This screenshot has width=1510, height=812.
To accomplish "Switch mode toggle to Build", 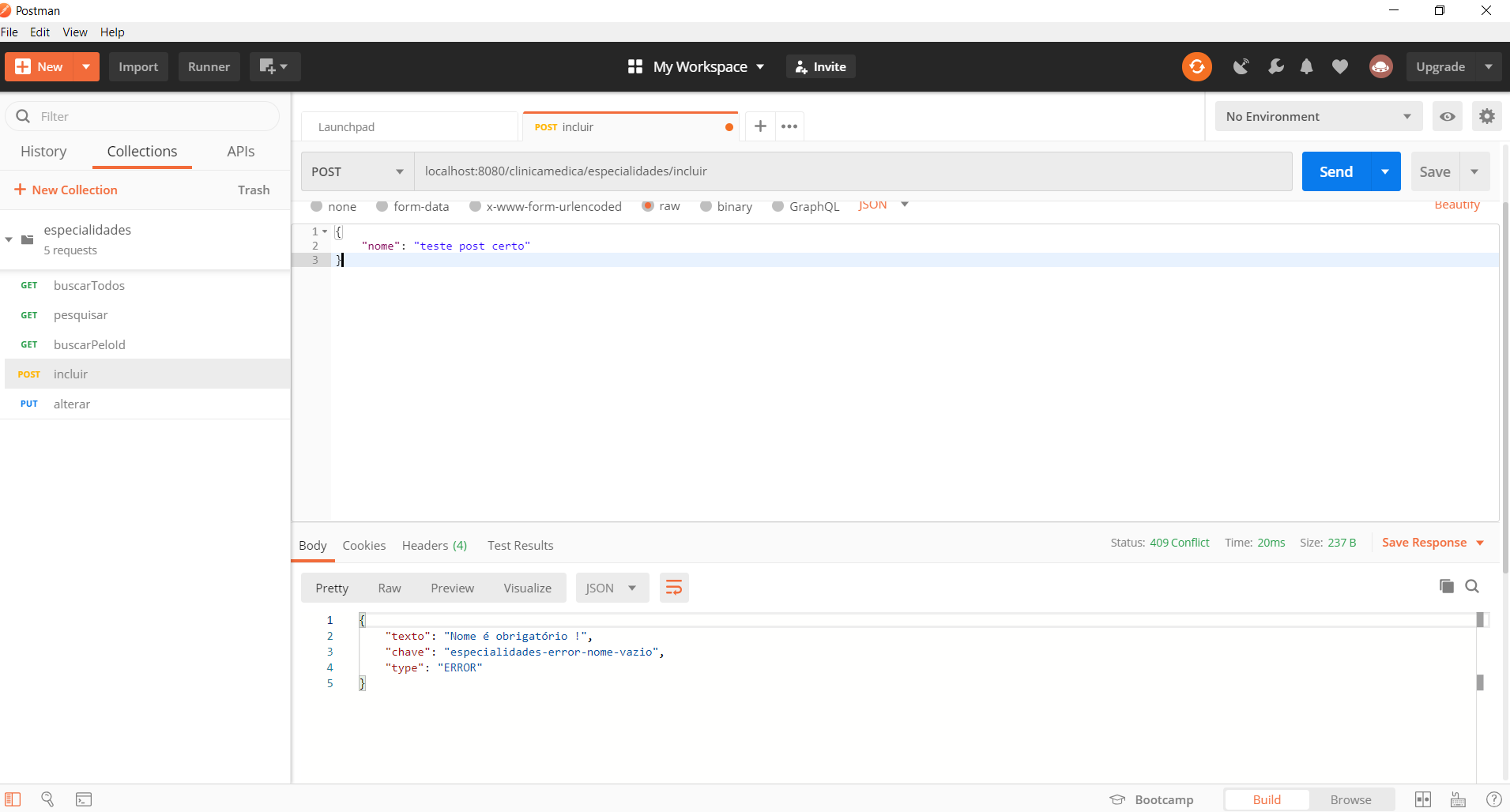I will click(1267, 799).
